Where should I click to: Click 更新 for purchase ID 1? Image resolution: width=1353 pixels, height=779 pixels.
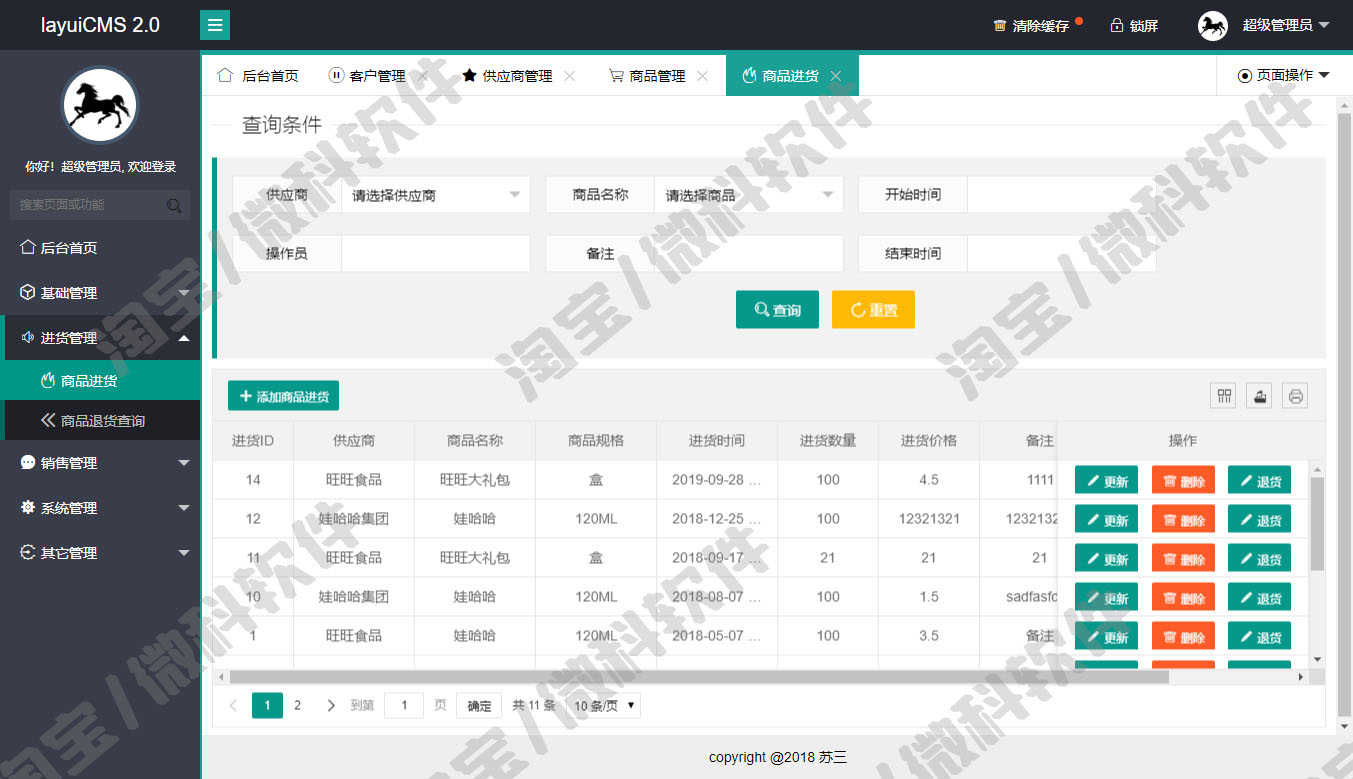(1106, 637)
